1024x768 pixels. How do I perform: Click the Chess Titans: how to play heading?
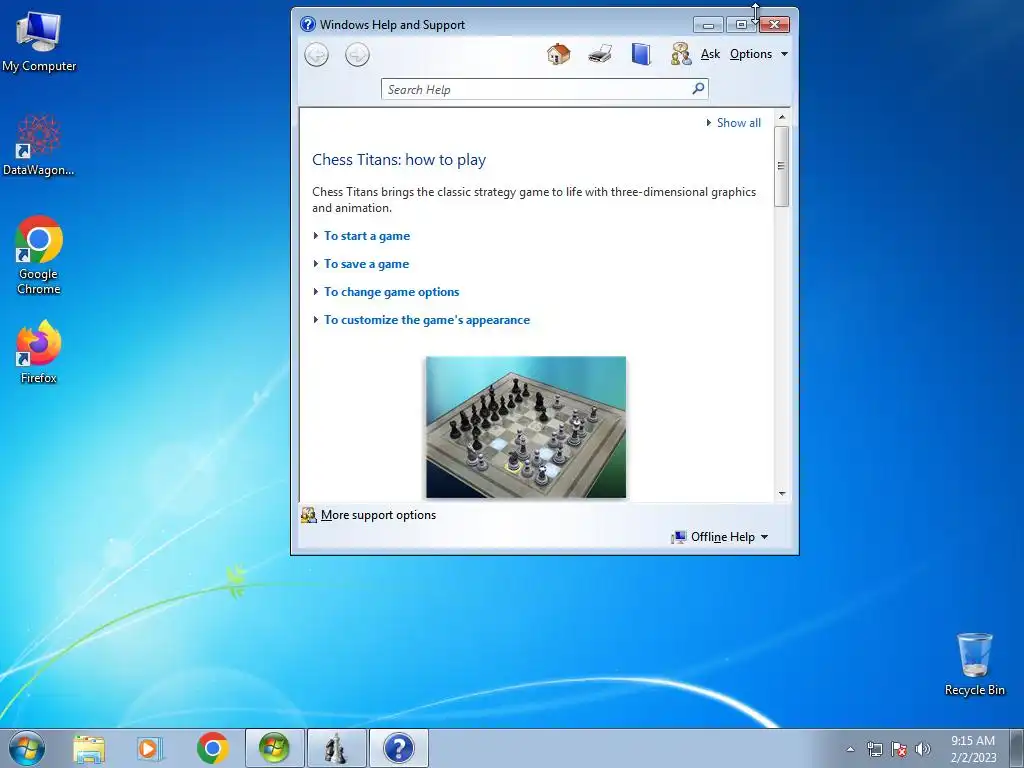point(399,160)
